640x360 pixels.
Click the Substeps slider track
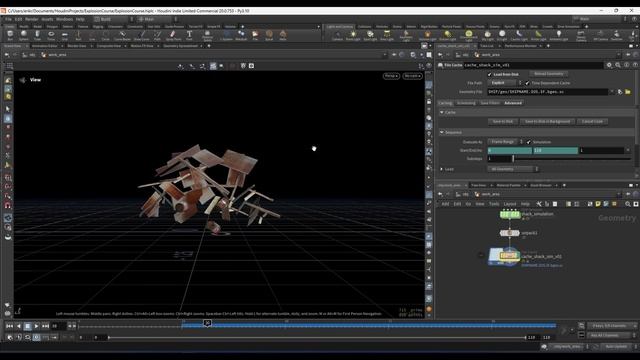(x=572, y=159)
